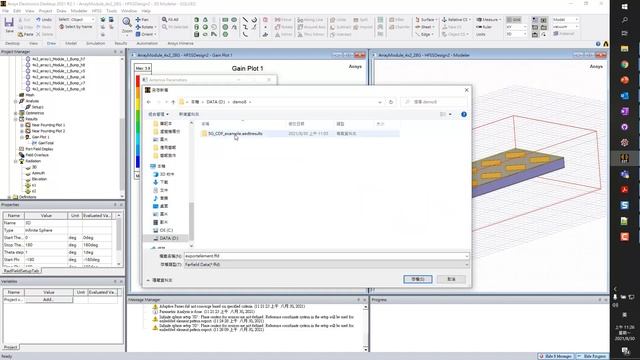
Task: Click the up-one-level arrow in the save dialog
Action: point(173,102)
